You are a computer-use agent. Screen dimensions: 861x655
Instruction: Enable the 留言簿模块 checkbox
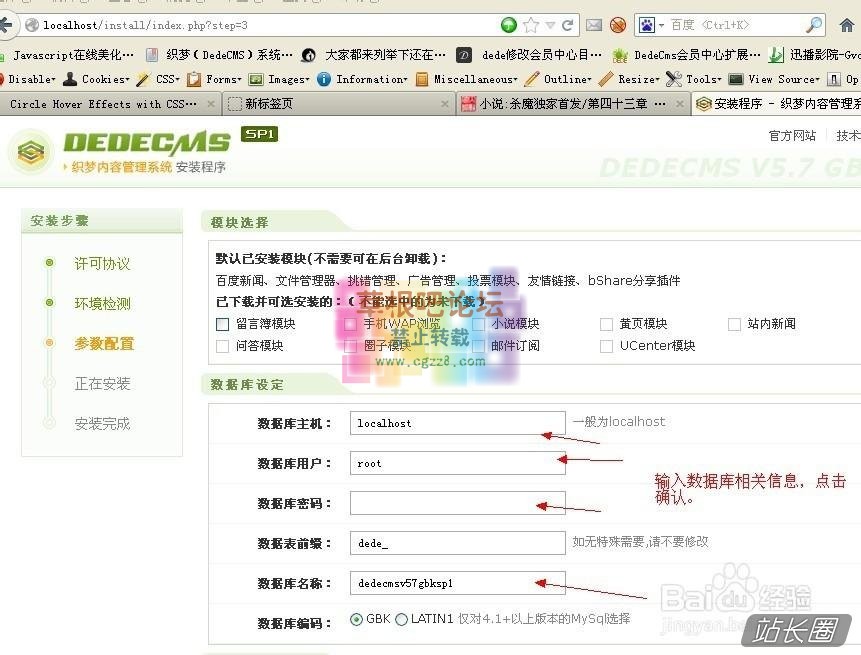point(222,324)
